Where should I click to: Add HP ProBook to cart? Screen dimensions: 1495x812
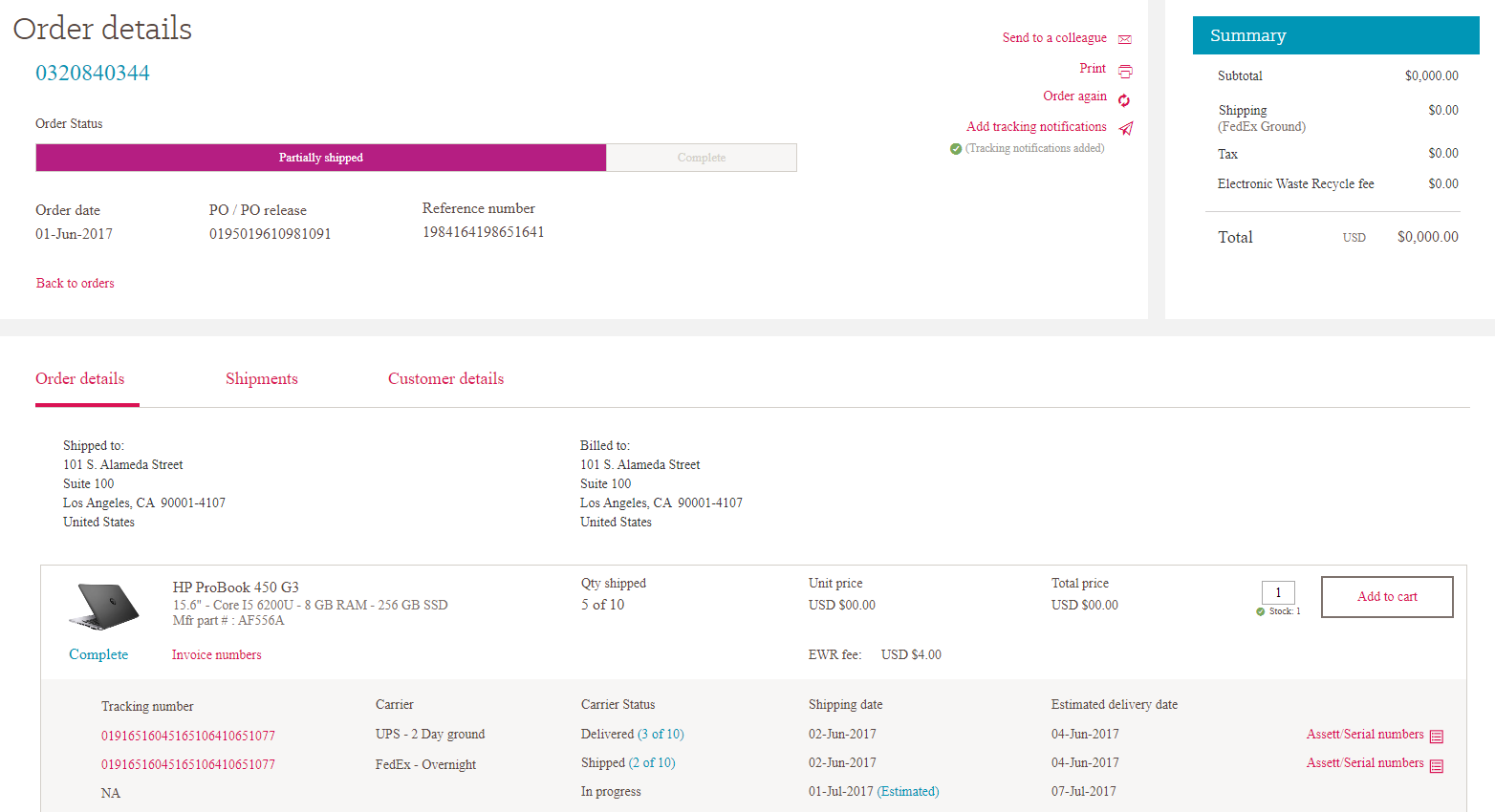[x=1386, y=597]
